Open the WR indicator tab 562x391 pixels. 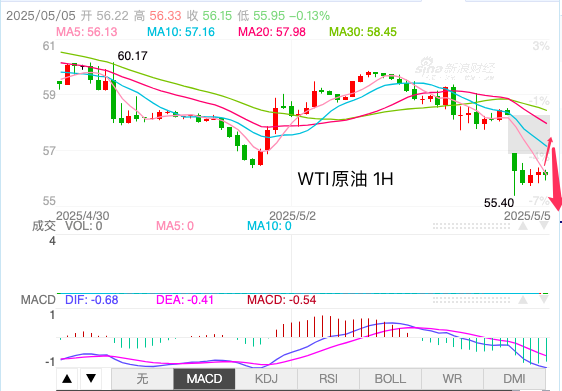[452, 379]
